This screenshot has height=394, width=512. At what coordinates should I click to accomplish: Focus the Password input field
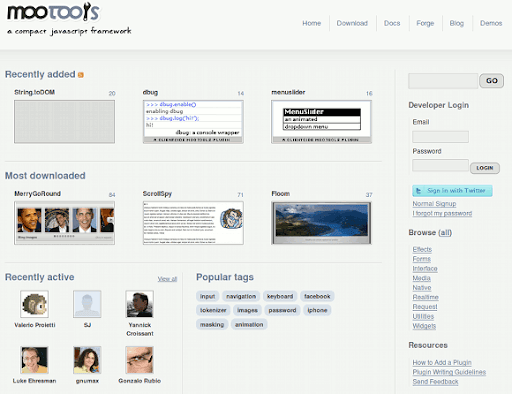pos(440,165)
